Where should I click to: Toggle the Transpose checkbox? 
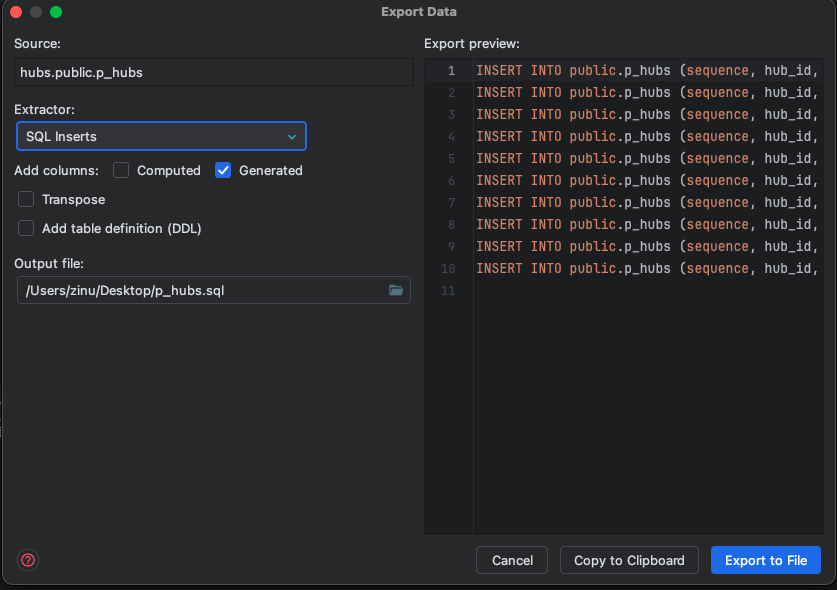click(x=26, y=199)
